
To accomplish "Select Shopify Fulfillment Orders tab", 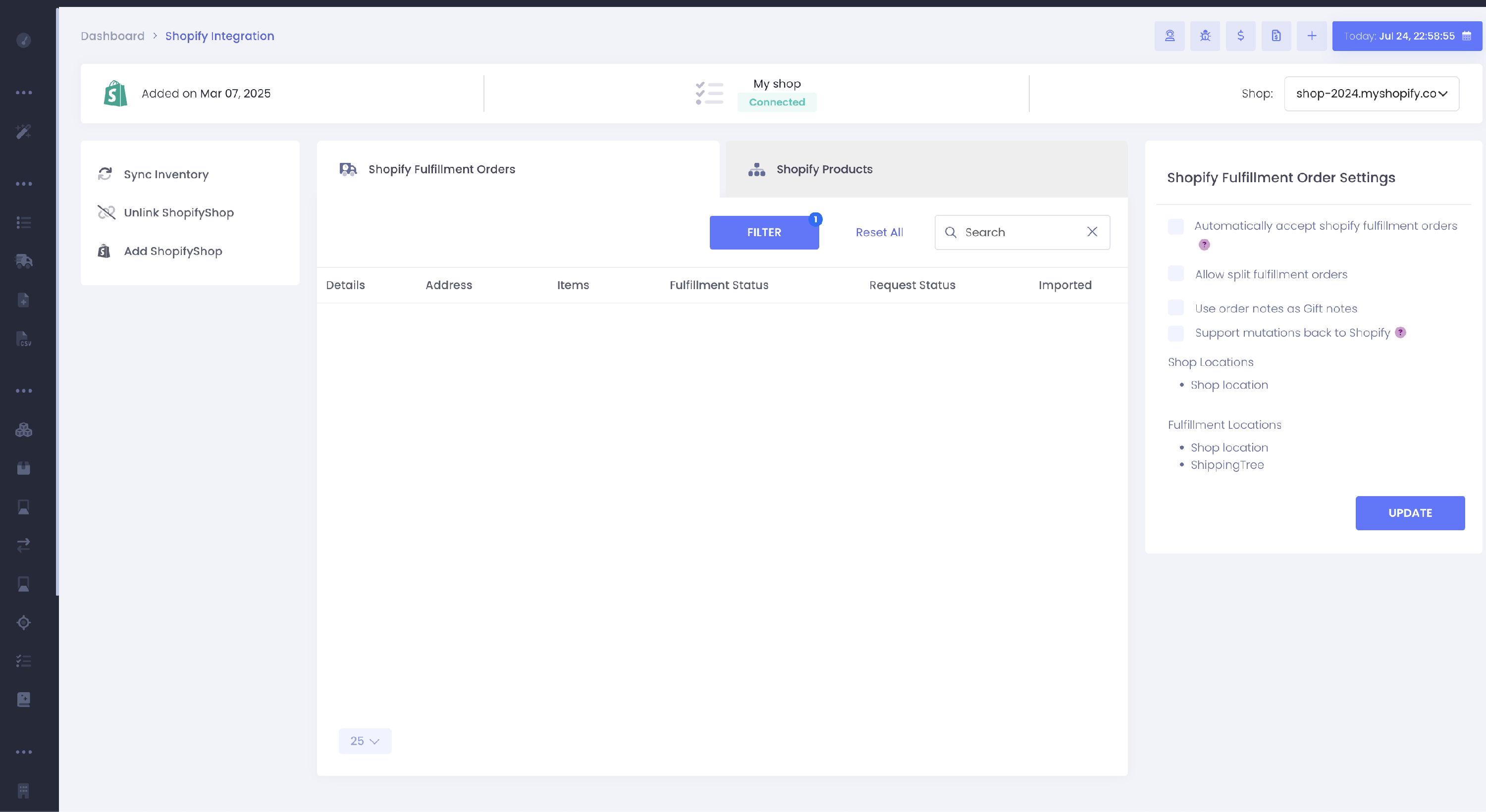I will [x=441, y=169].
